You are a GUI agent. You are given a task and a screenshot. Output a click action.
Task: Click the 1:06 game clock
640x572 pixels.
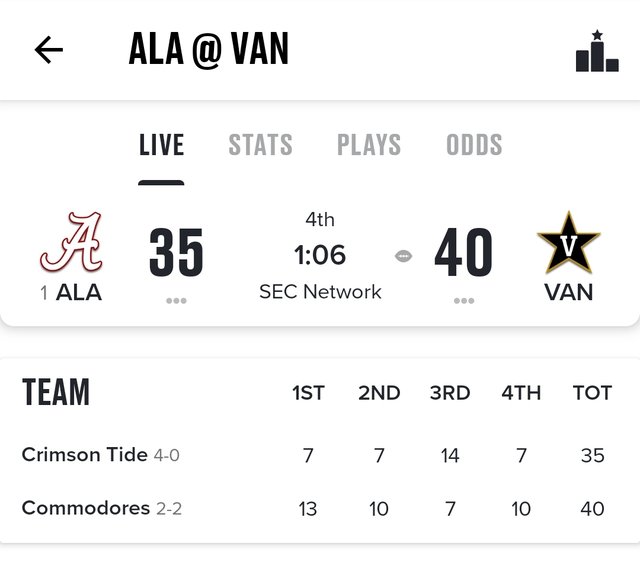click(x=320, y=255)
